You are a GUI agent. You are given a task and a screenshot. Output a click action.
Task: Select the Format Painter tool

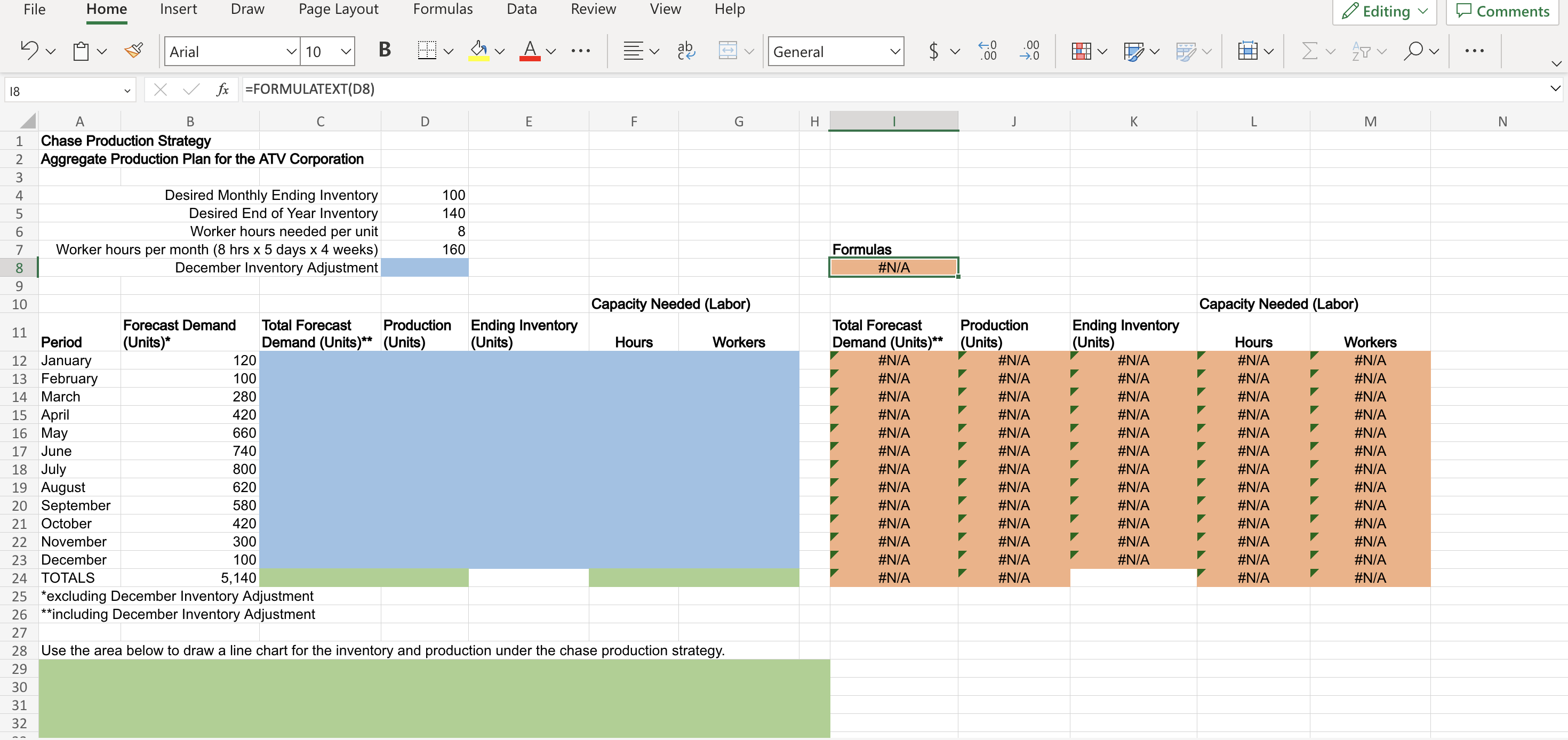[133, 51]
